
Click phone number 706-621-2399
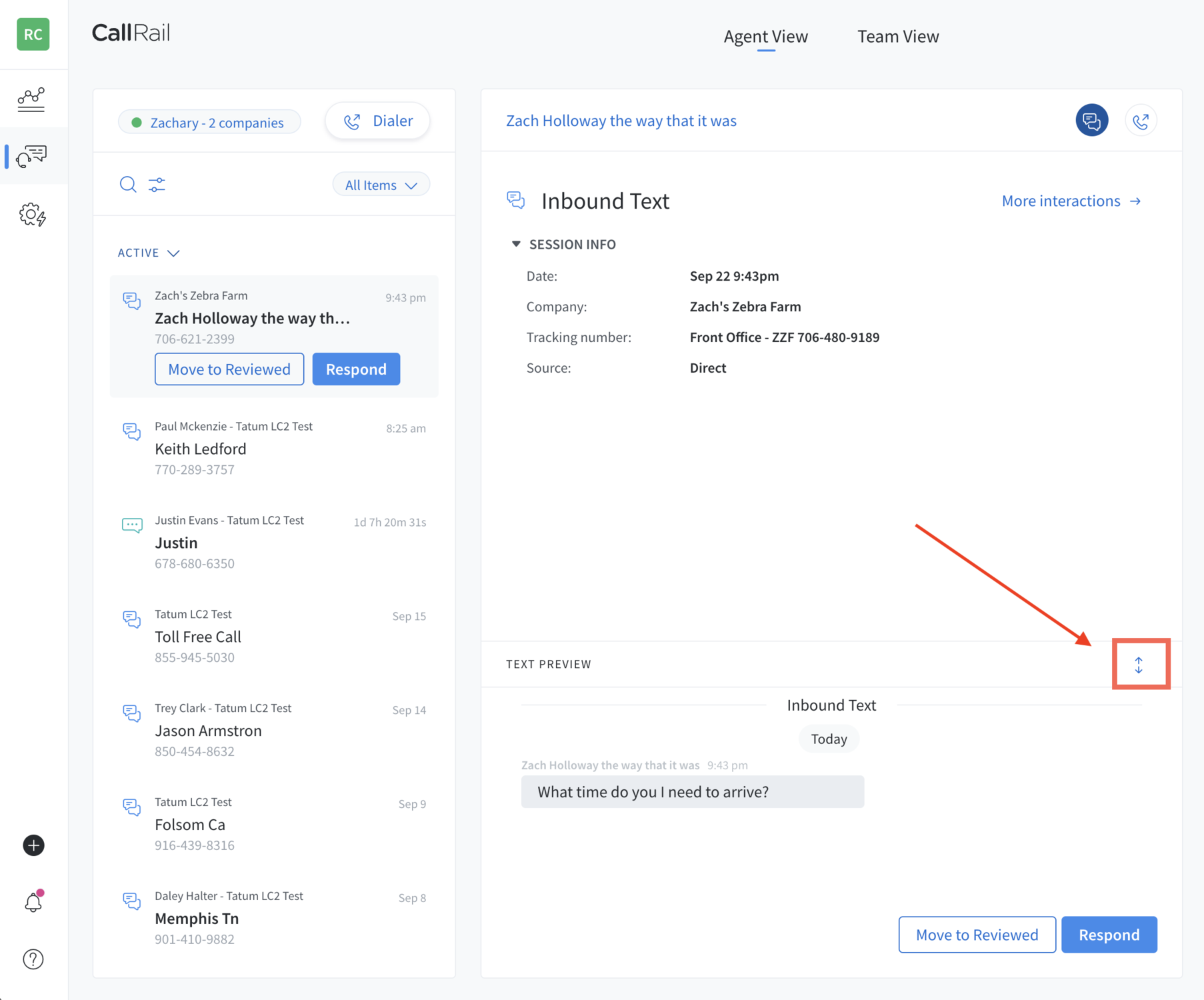[x=195, y=339]
